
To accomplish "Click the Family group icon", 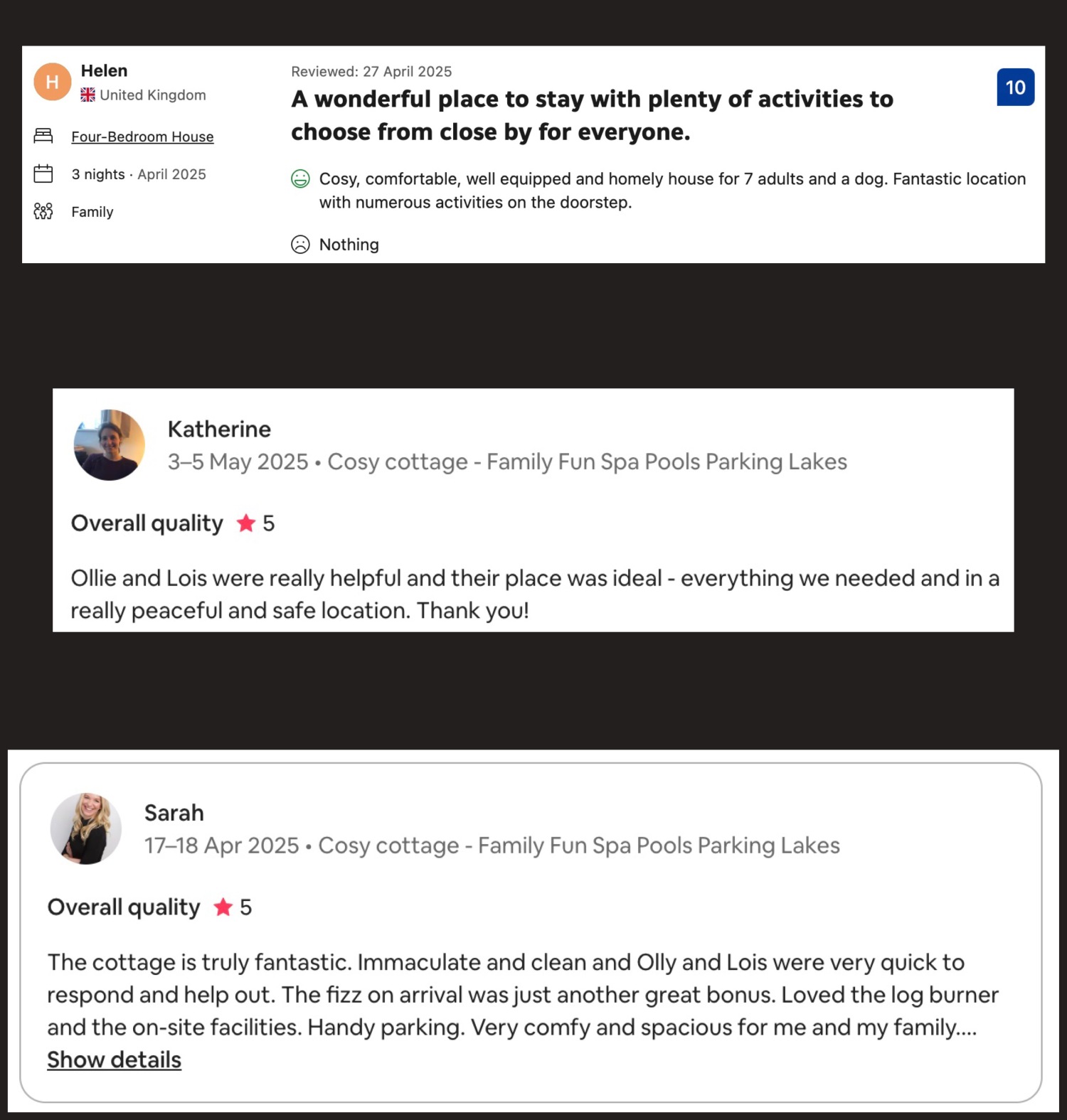I will click(43, 211).
